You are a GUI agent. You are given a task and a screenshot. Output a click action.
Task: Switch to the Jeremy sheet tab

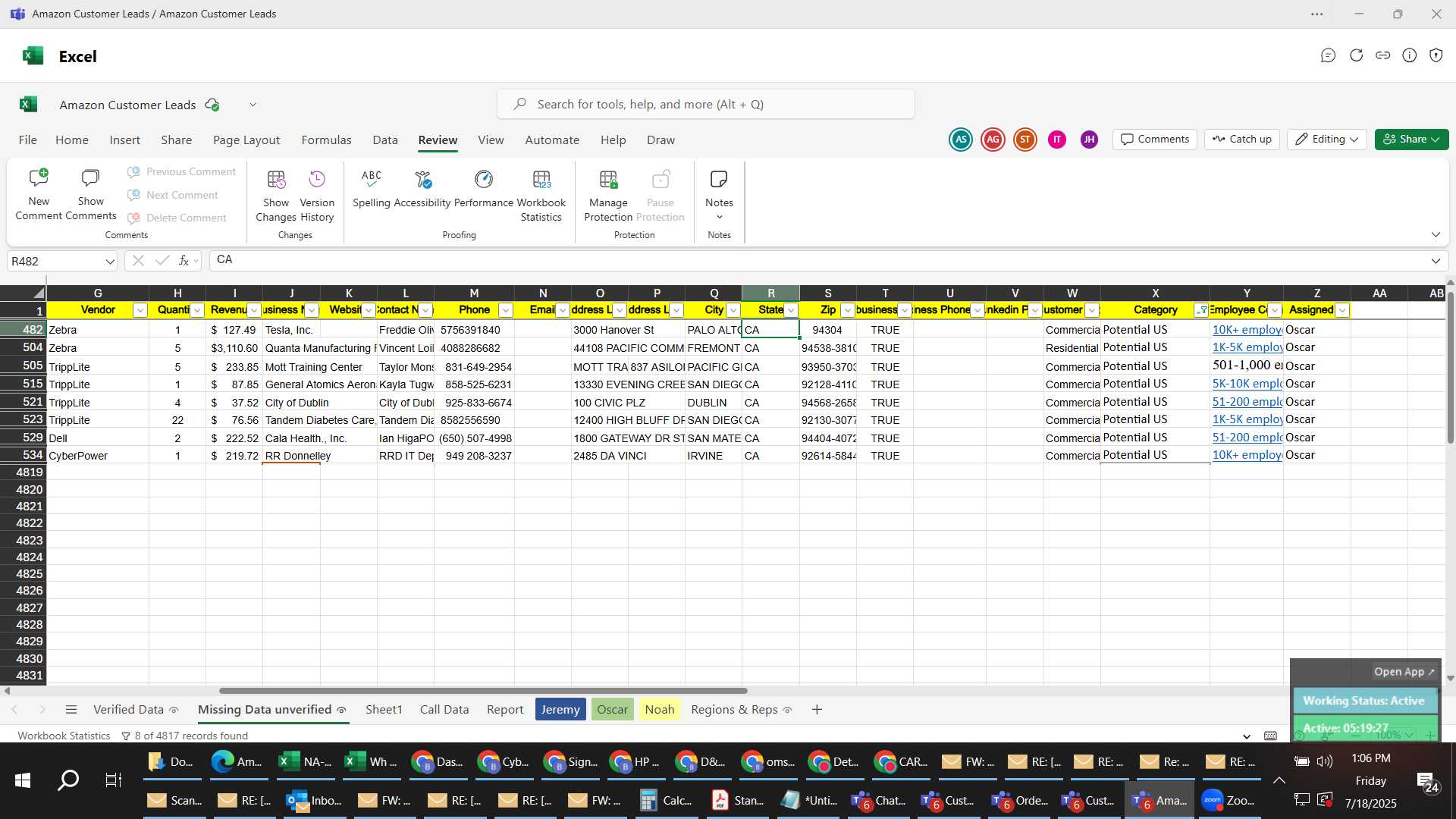pos(560,710)
